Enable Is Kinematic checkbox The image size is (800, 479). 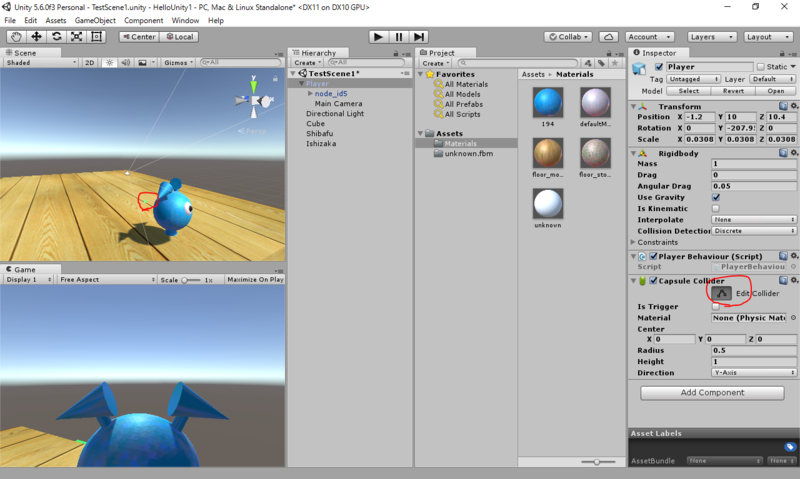pos(716,209)
